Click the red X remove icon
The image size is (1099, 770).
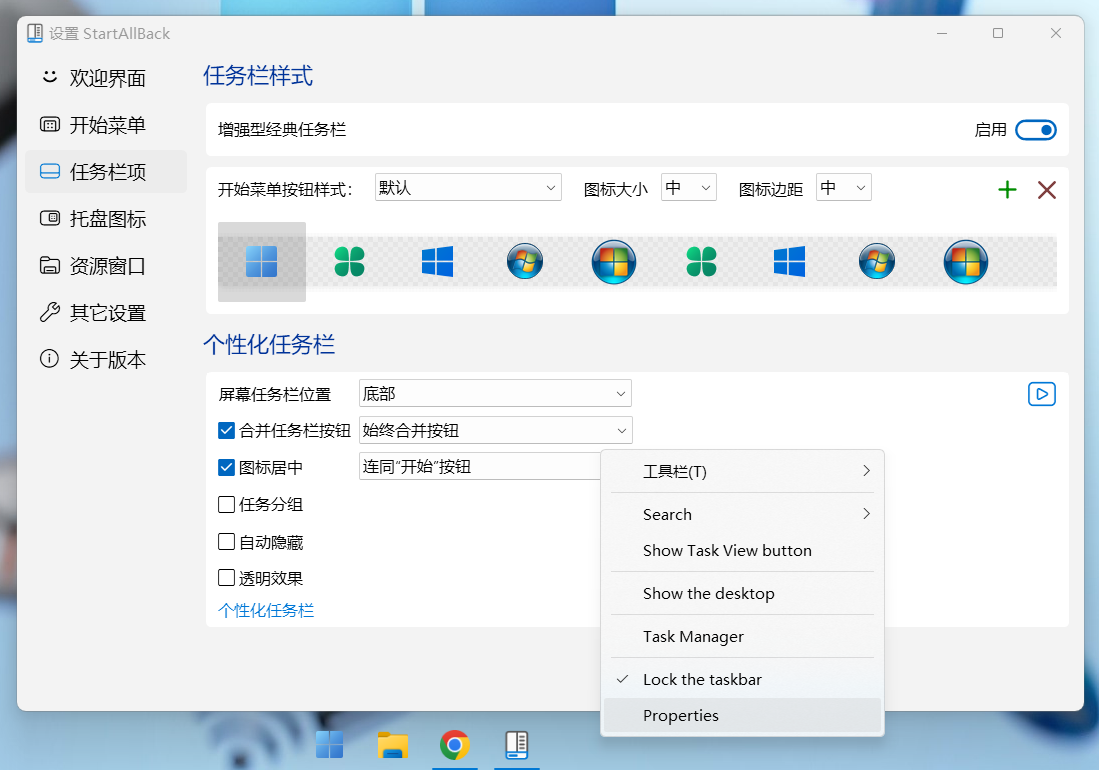pos(1046,189)
